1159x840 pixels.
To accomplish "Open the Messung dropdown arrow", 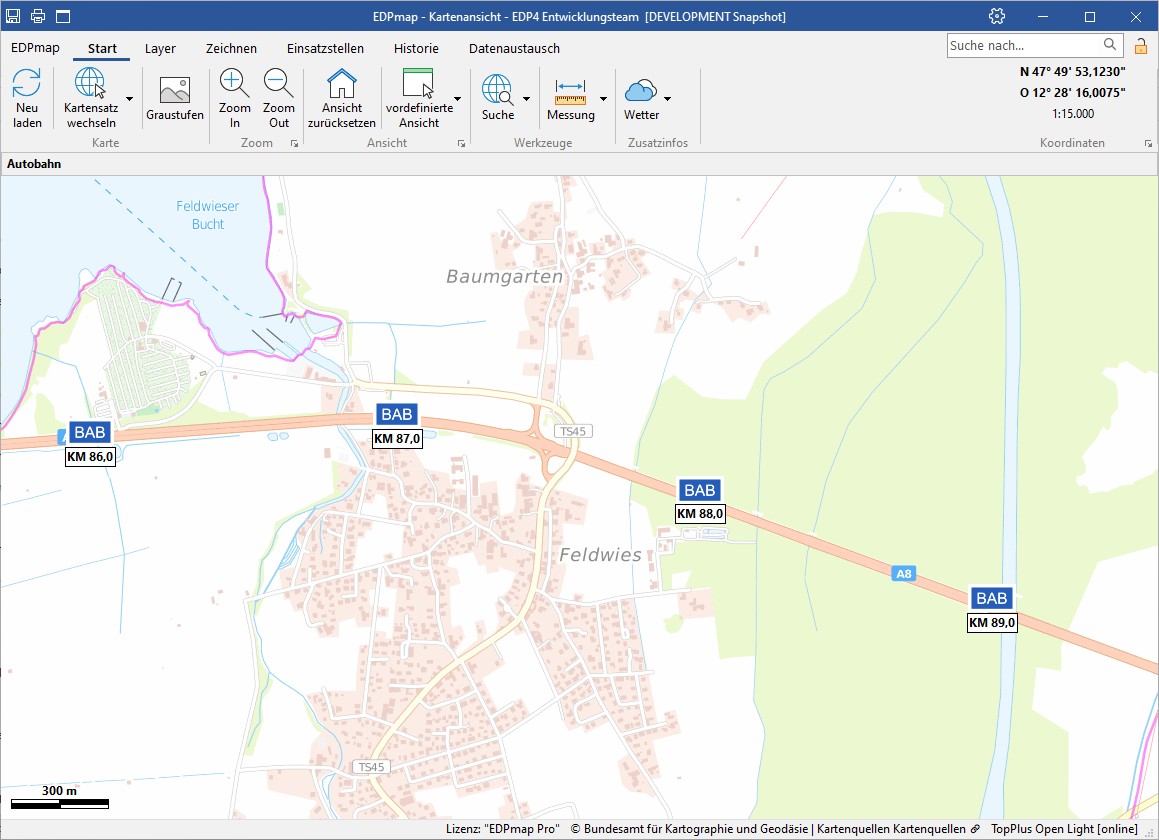I will tap(603, 99).
